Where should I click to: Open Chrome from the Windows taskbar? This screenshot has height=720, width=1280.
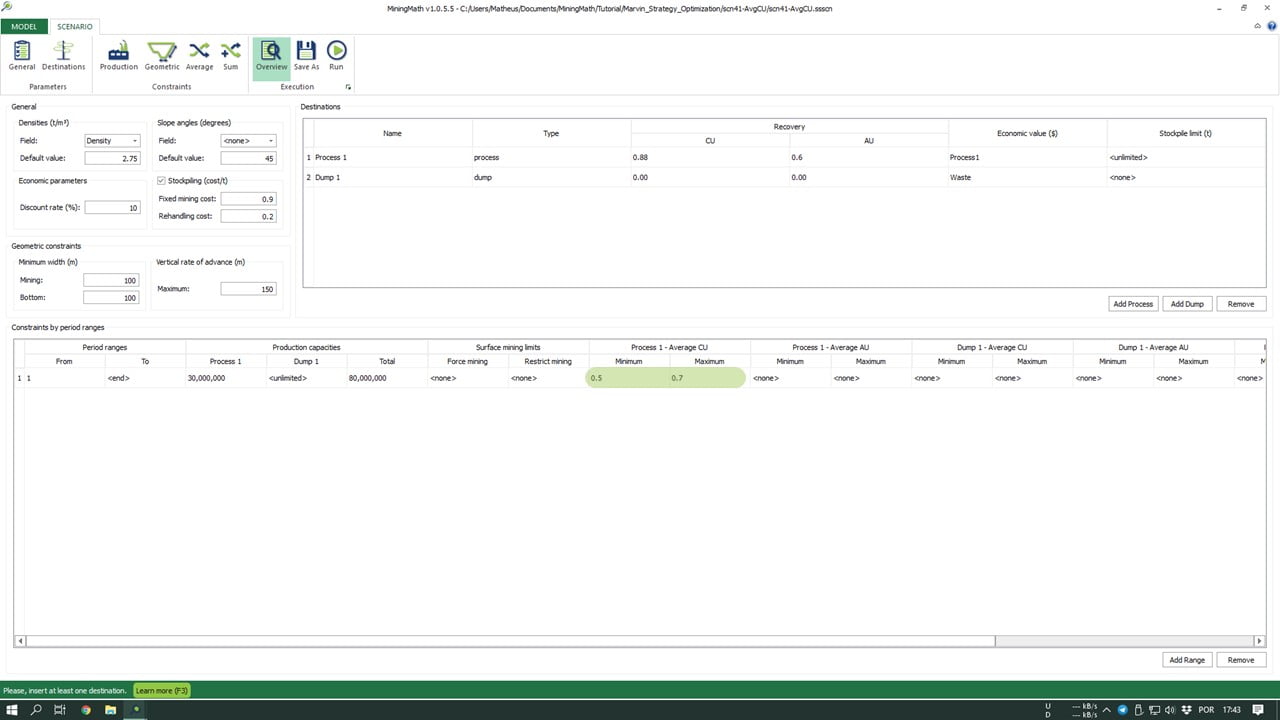click(86, 710)
